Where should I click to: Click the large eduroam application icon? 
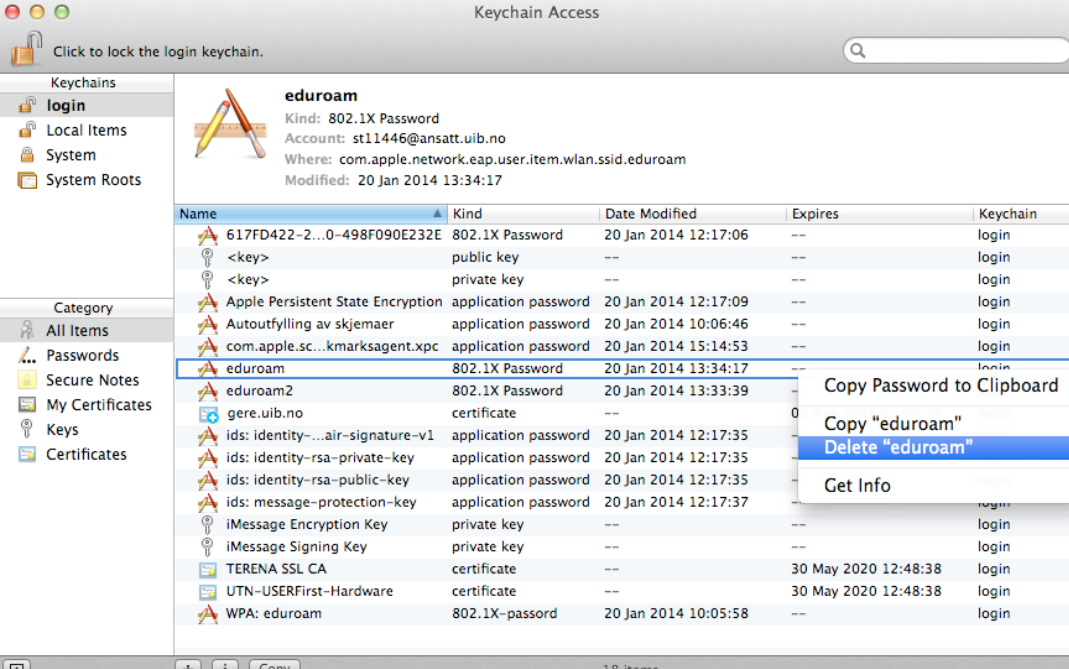(x=230, y=124)
